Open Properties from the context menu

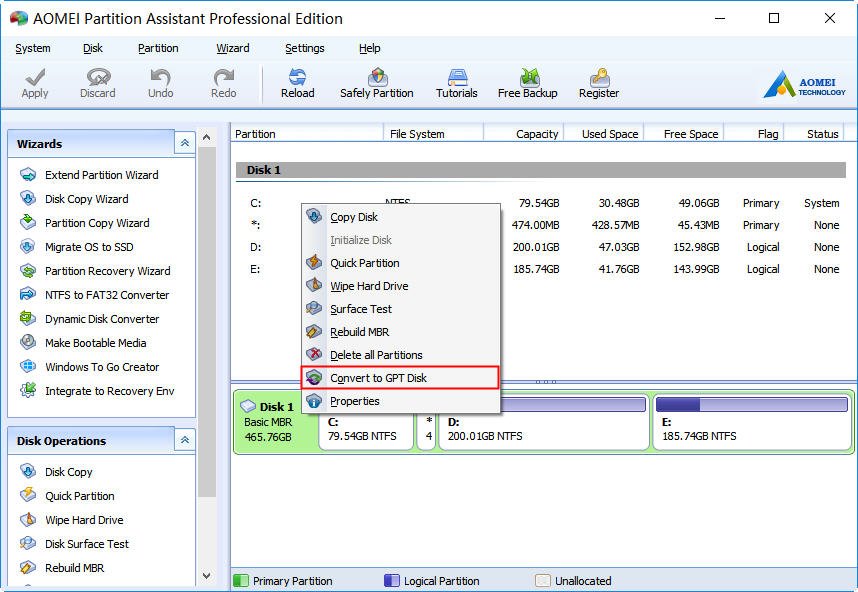click(x=401, y=401)
